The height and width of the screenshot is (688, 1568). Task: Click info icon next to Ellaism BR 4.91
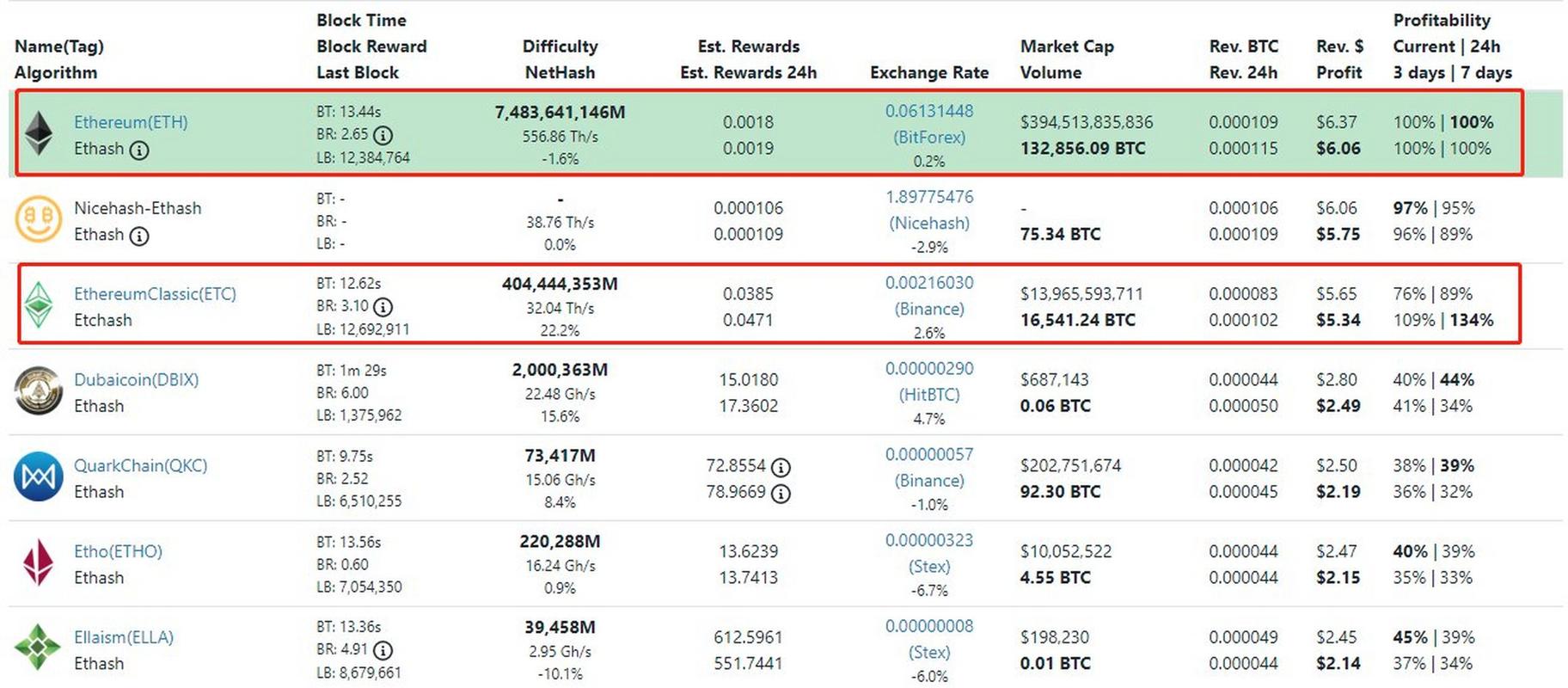pos(383,650)
